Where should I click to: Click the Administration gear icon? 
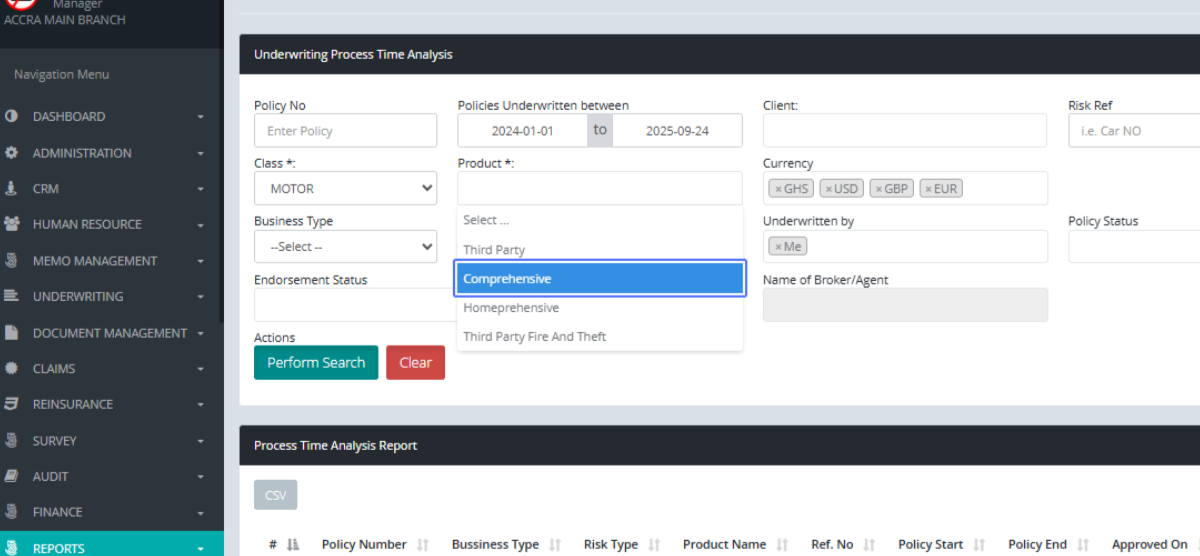tap(12, 153)
